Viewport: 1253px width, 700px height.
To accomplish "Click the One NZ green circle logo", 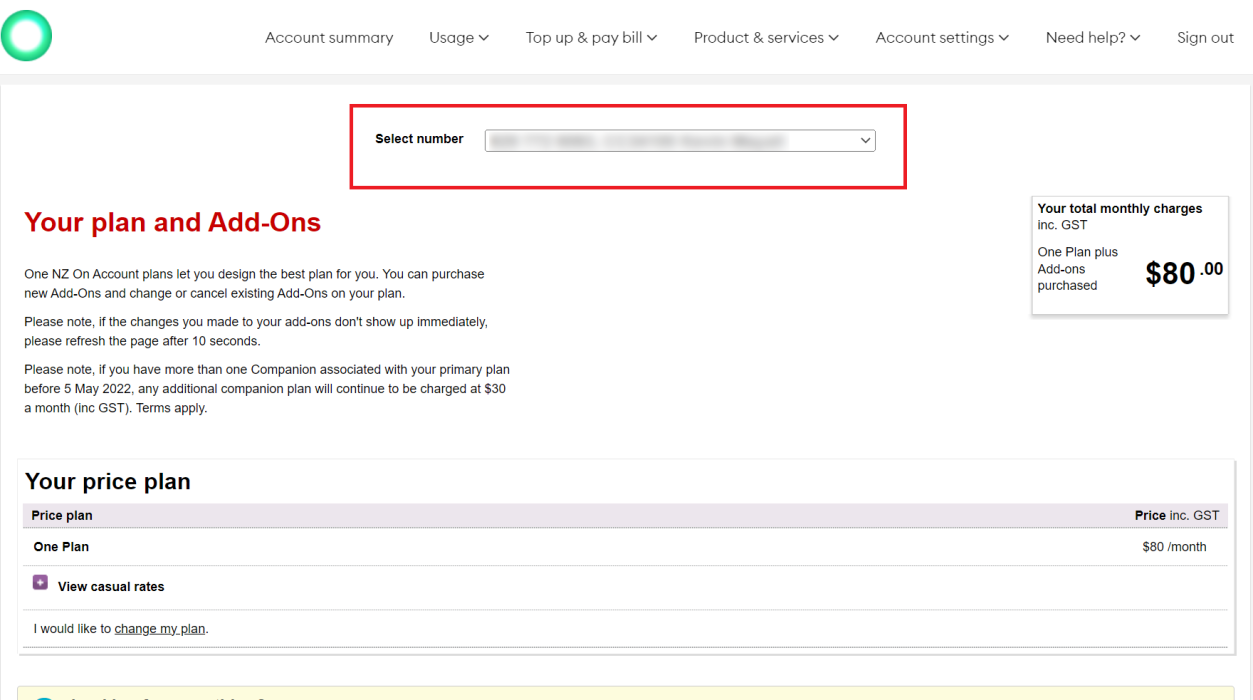I will 26,36.
